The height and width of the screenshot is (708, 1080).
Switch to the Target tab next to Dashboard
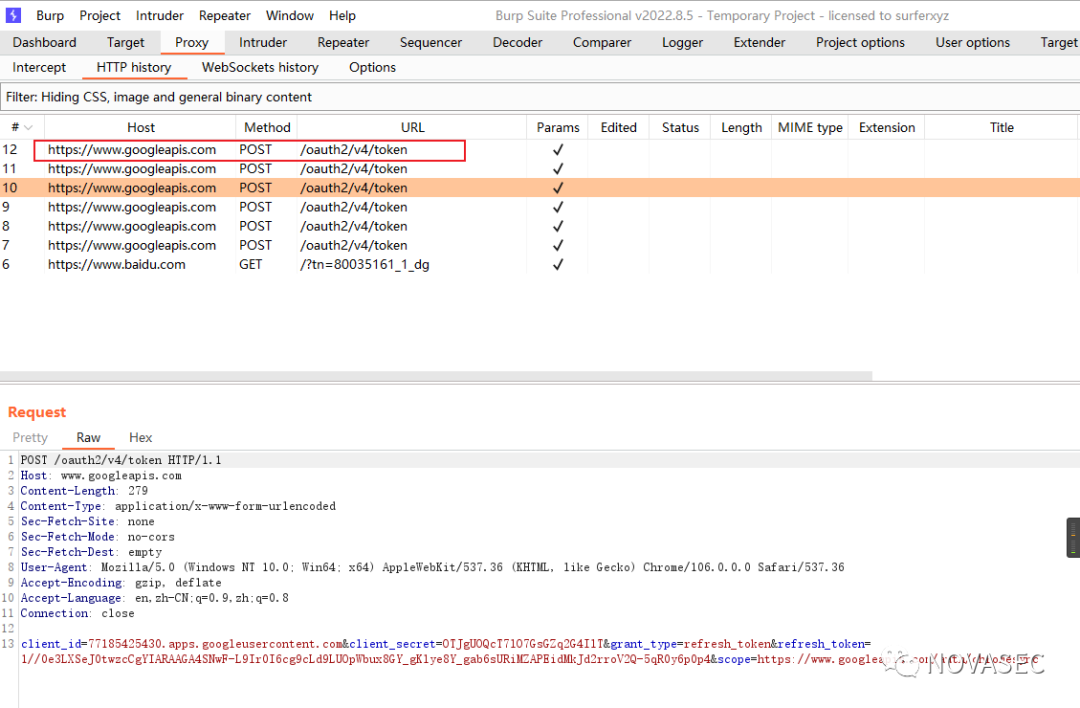(126, 42)
